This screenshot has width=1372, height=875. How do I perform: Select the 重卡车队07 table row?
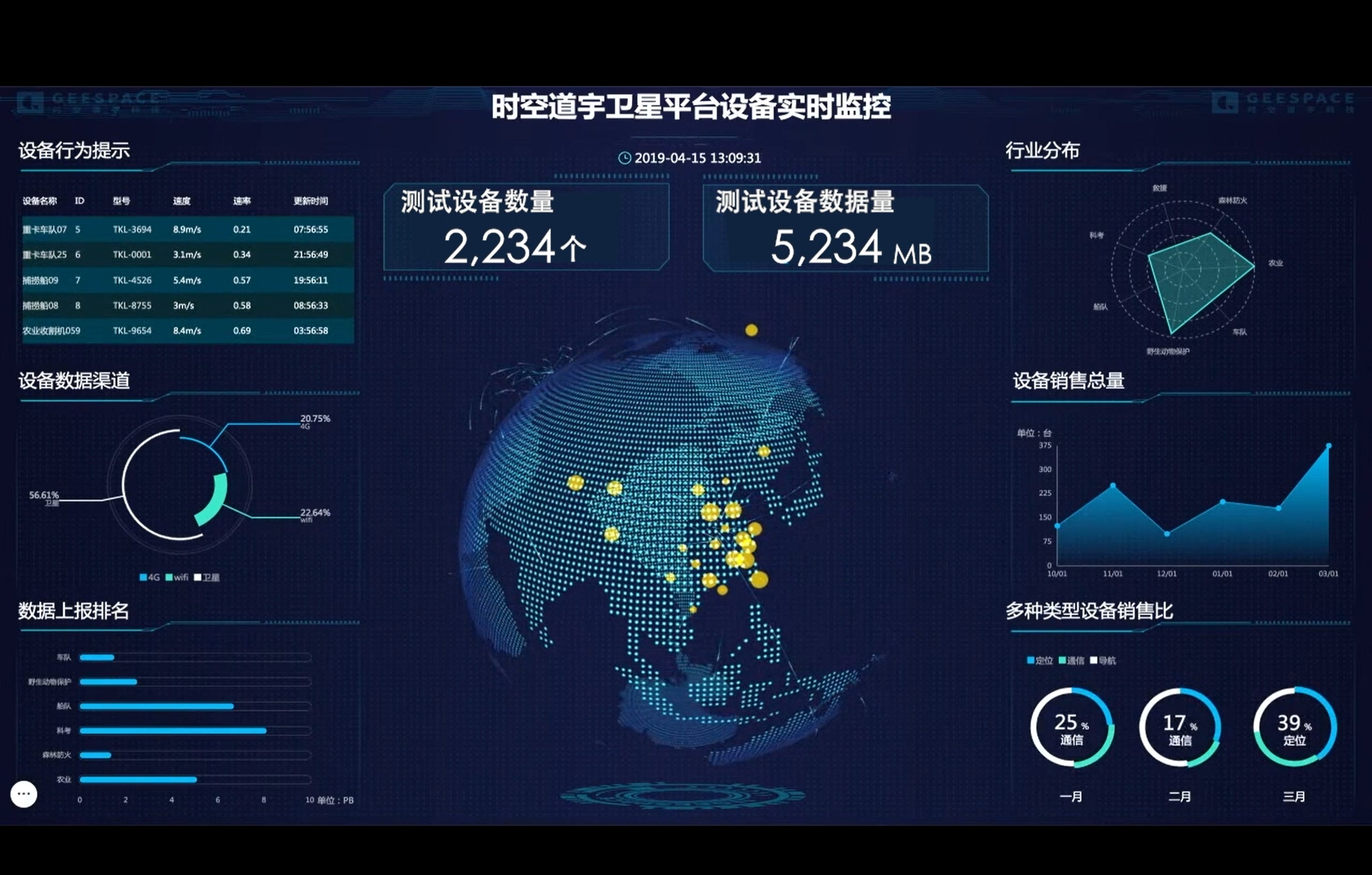188,229
